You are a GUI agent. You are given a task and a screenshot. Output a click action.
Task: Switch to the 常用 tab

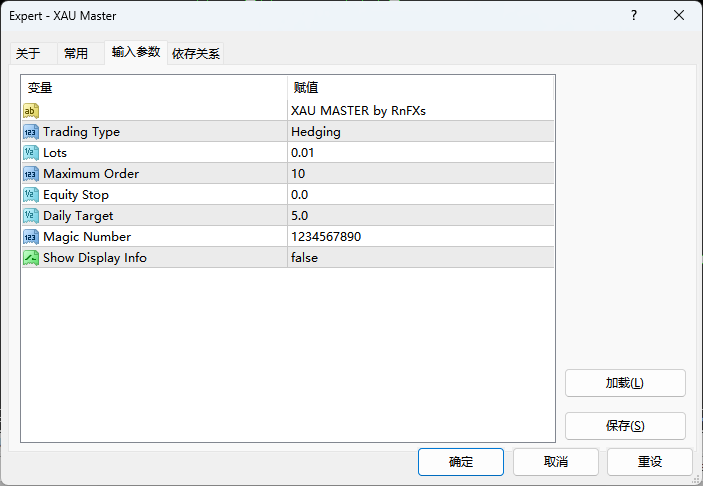[76, 54]
